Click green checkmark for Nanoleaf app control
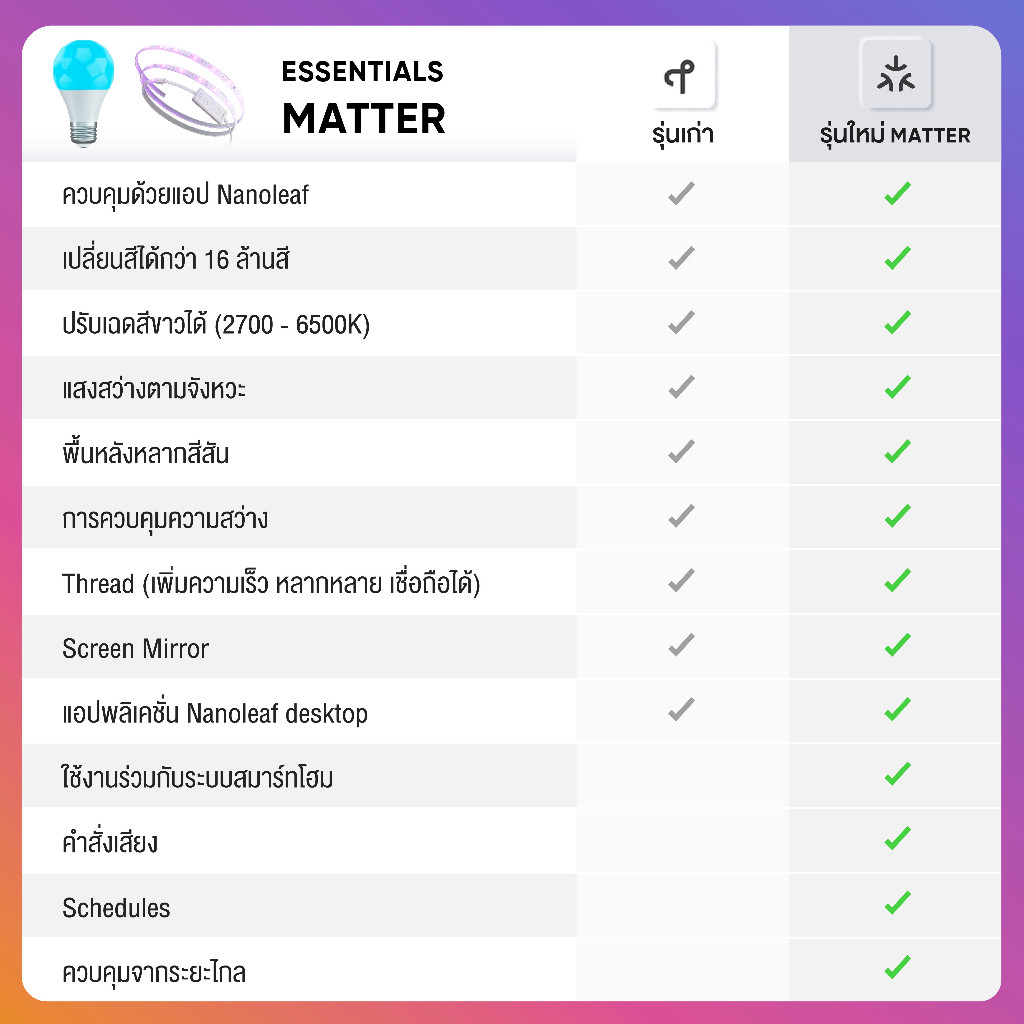The width and height of the screenshot is (1024, 1024). point(897,194)
